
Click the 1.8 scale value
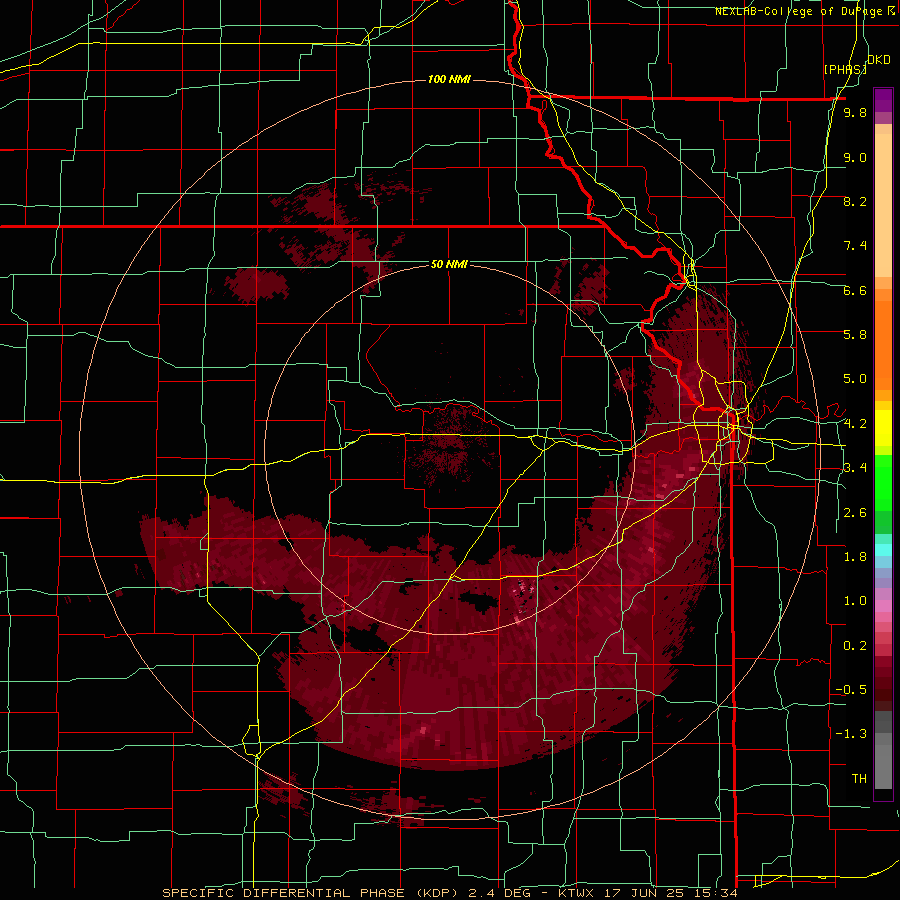click(x=855, y=557)
